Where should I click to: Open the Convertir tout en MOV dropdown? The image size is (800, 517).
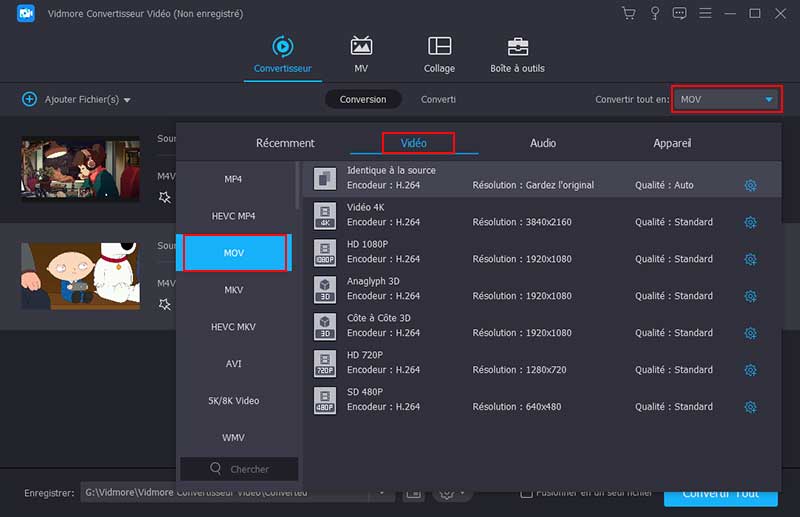[x=727, y=100]
